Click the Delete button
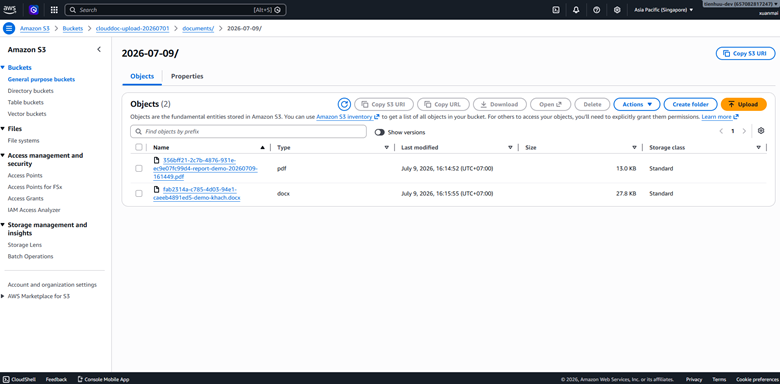 (x=592, y=104)
